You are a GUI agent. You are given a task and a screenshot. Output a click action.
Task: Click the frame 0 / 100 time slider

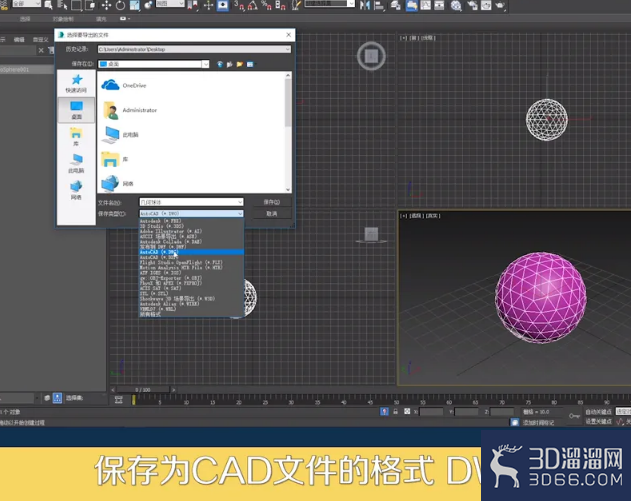[143, 390]
